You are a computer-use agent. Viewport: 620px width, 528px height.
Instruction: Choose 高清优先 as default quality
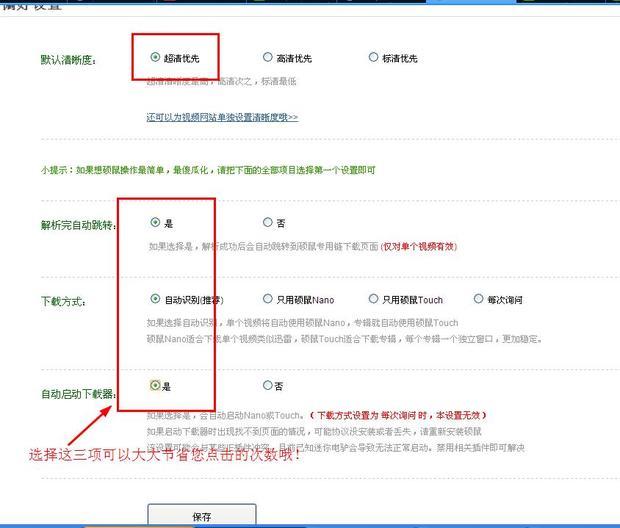click(267, 58)
